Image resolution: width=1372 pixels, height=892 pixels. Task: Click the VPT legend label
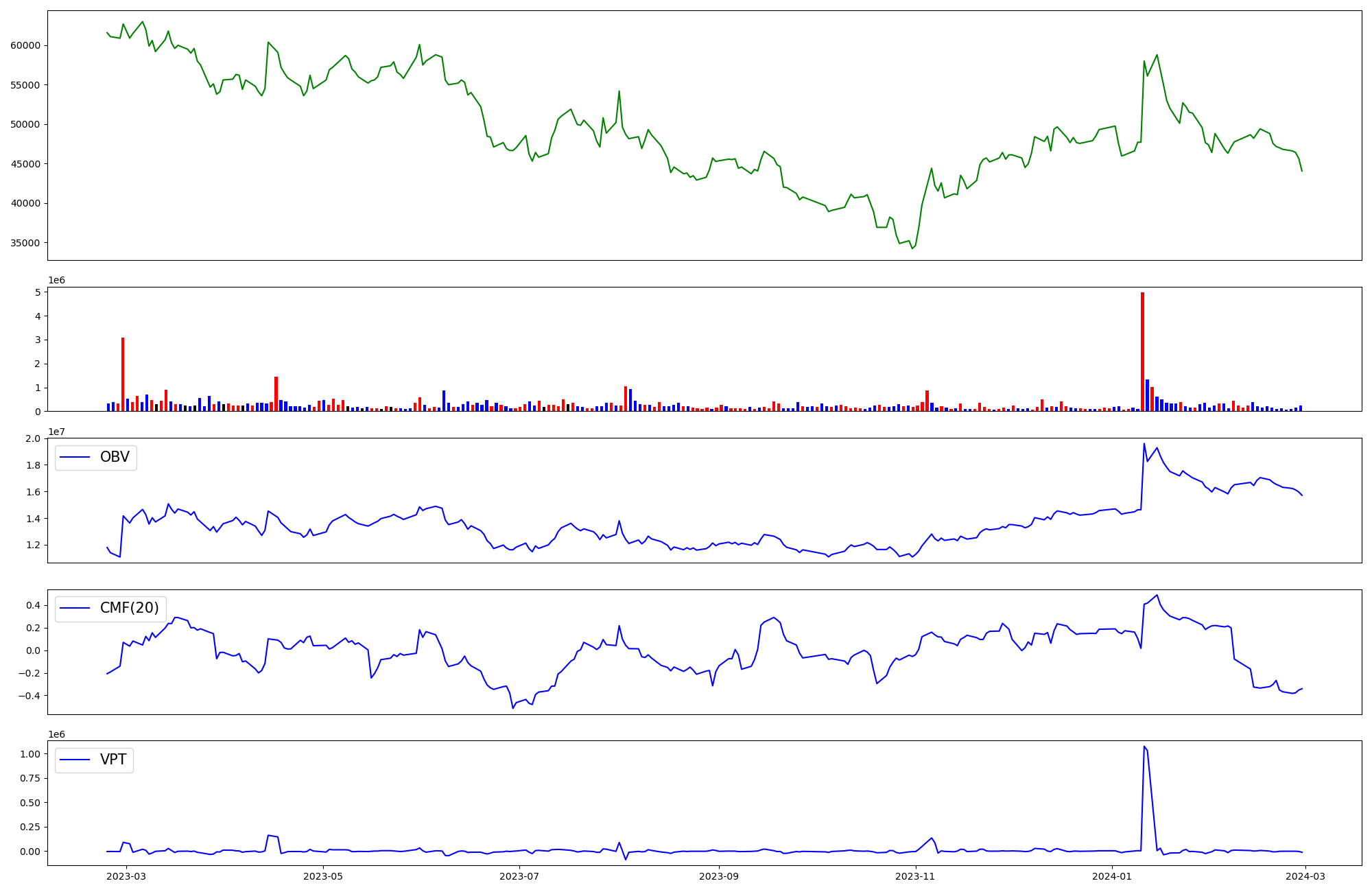(x=113, y=760)
